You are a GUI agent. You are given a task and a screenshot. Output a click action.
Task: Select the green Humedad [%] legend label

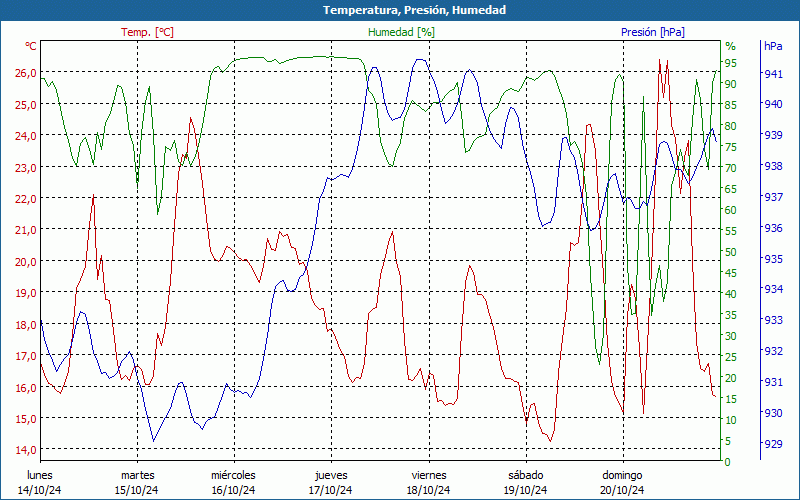pyautogui.click(x=402, y=32)
